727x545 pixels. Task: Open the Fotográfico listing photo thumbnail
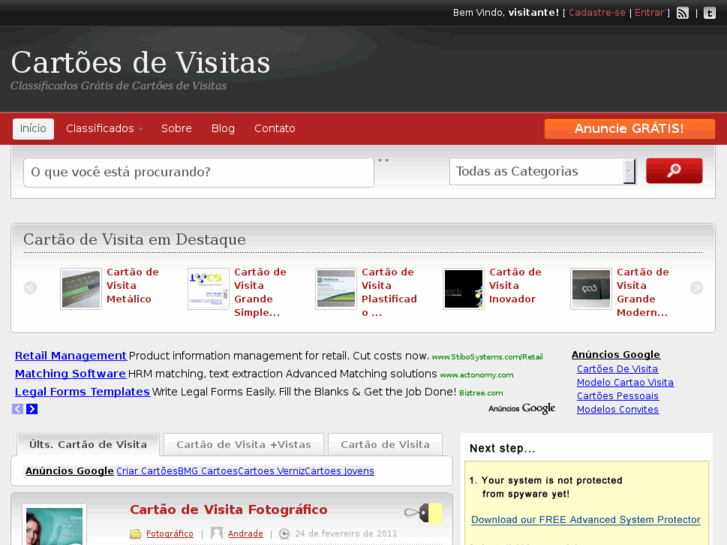(x=54, y=525)
